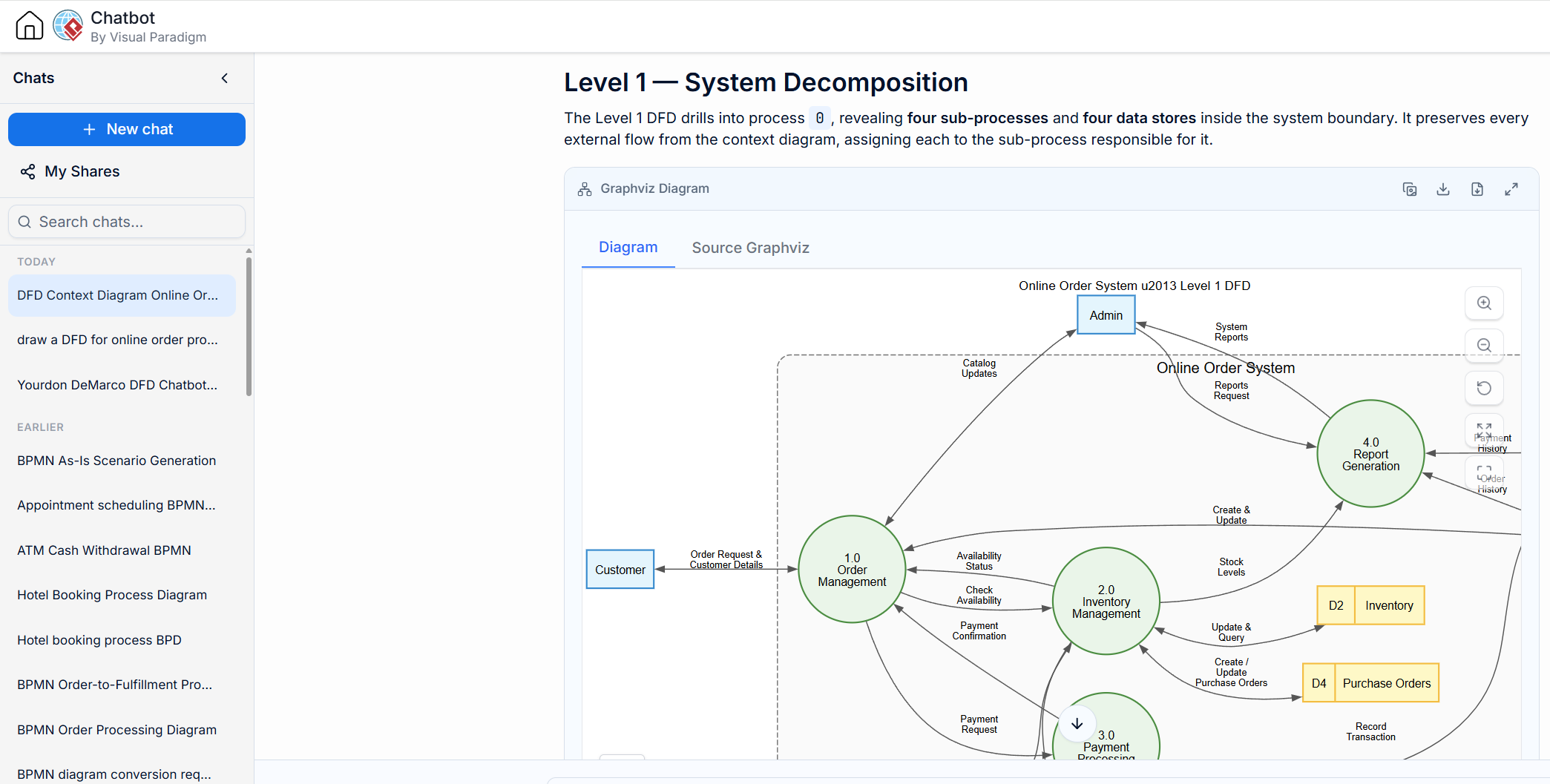Click the D4 Purchase Orders data store
Viewport: 1550px width, 784px height.
pyautogui.click(x=1370, y=683)
